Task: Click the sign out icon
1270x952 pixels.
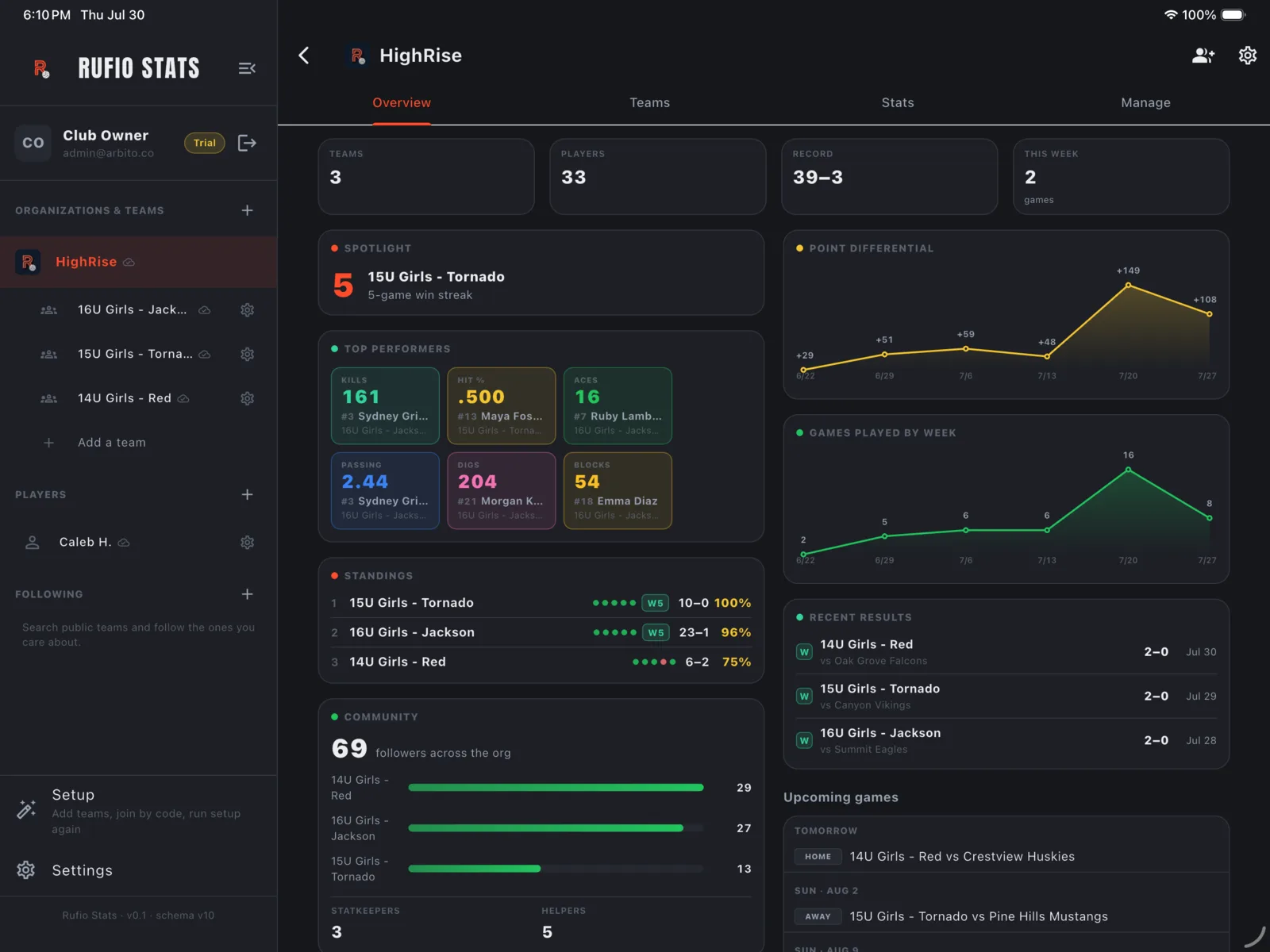Action: tap(247, 143)
